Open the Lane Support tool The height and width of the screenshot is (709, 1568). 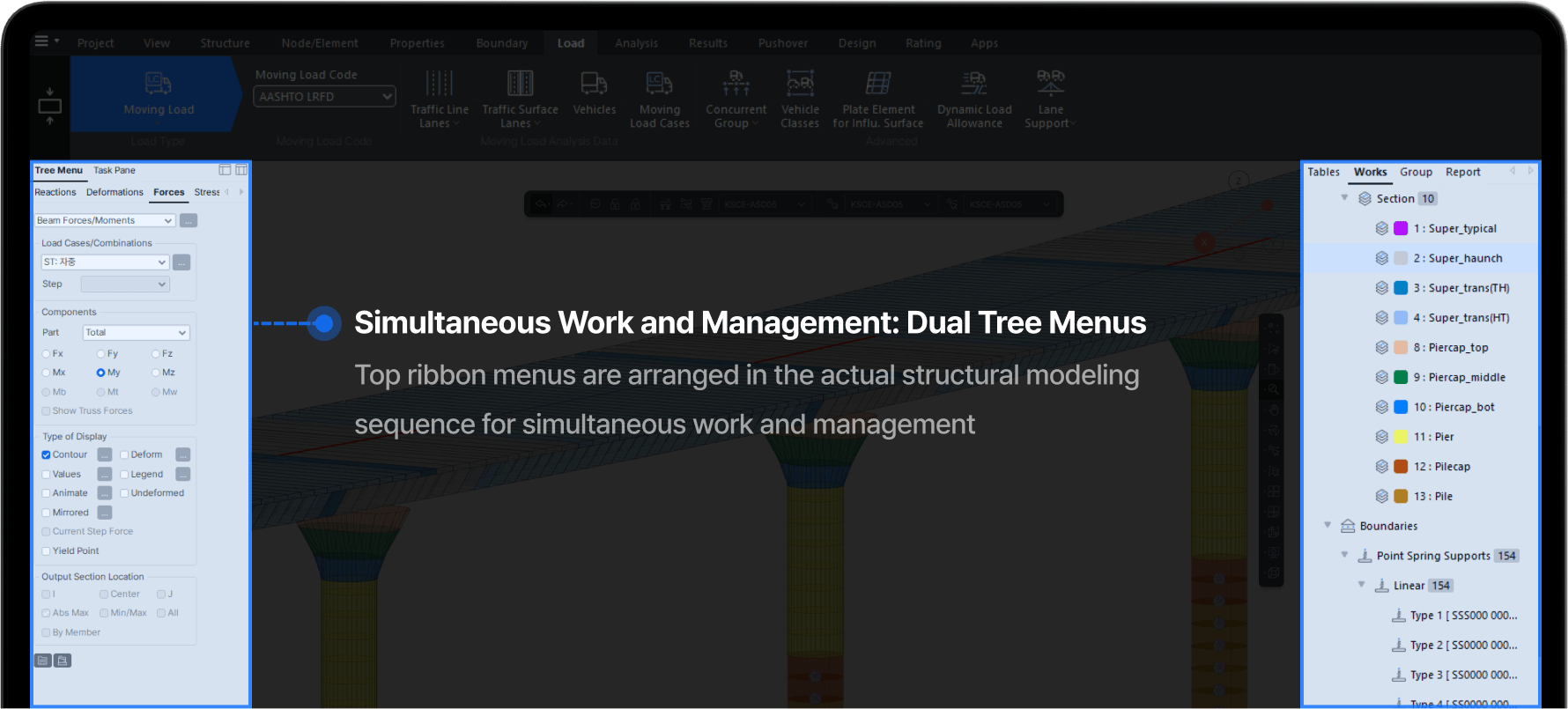1050,85
